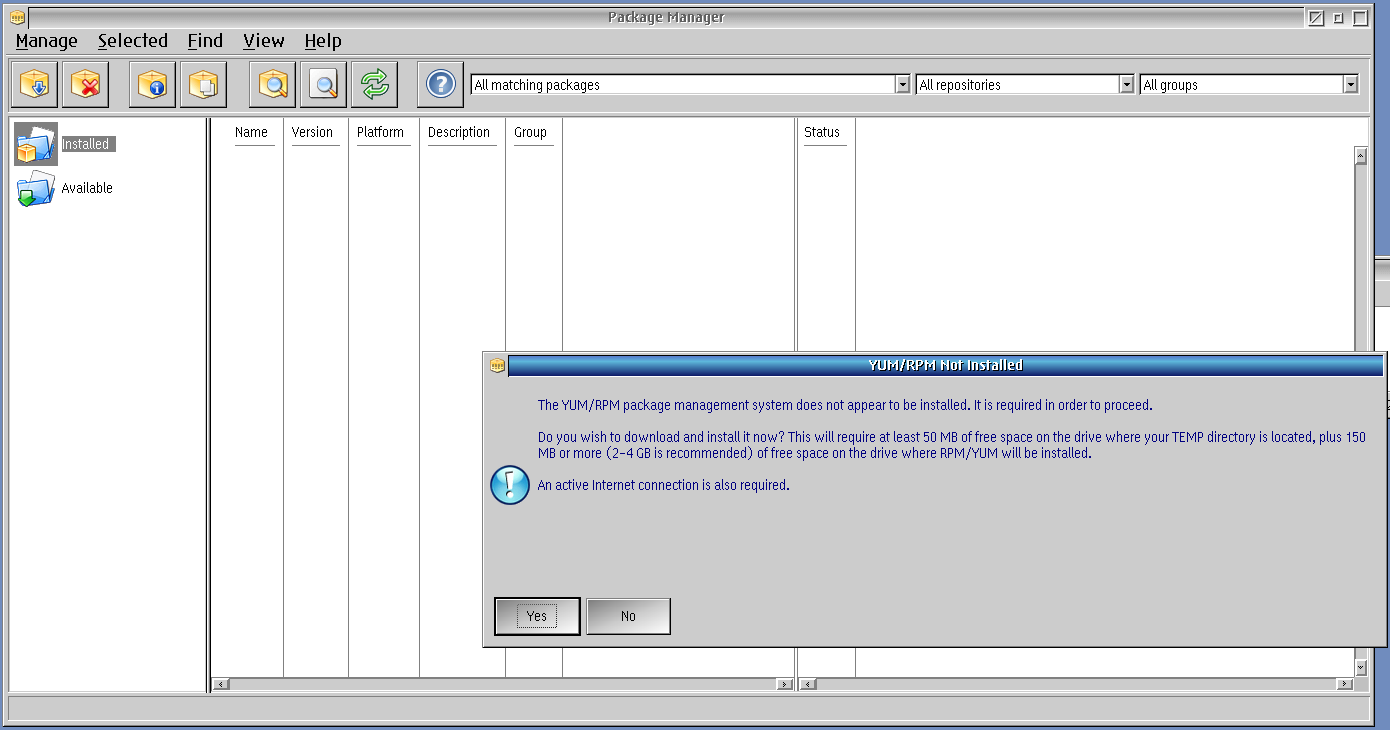Click the Status column header
The width and height of the screenshot is (1390, 730).
(x=822, y=132)
